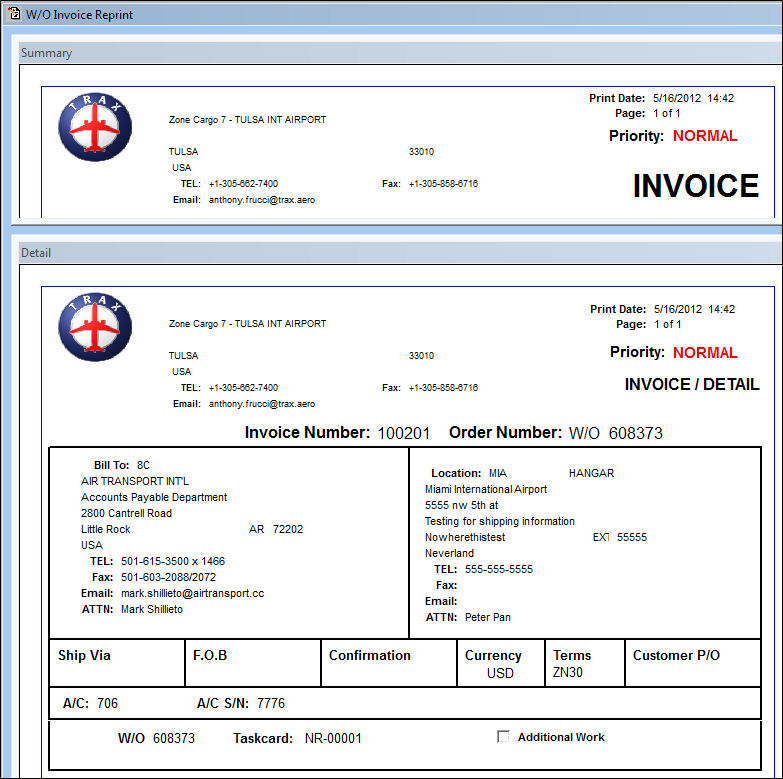The width and height of the screenshot is (783, 779).
Task: Click email mark.shillieto@airtransport.cc
Action: 192,593
